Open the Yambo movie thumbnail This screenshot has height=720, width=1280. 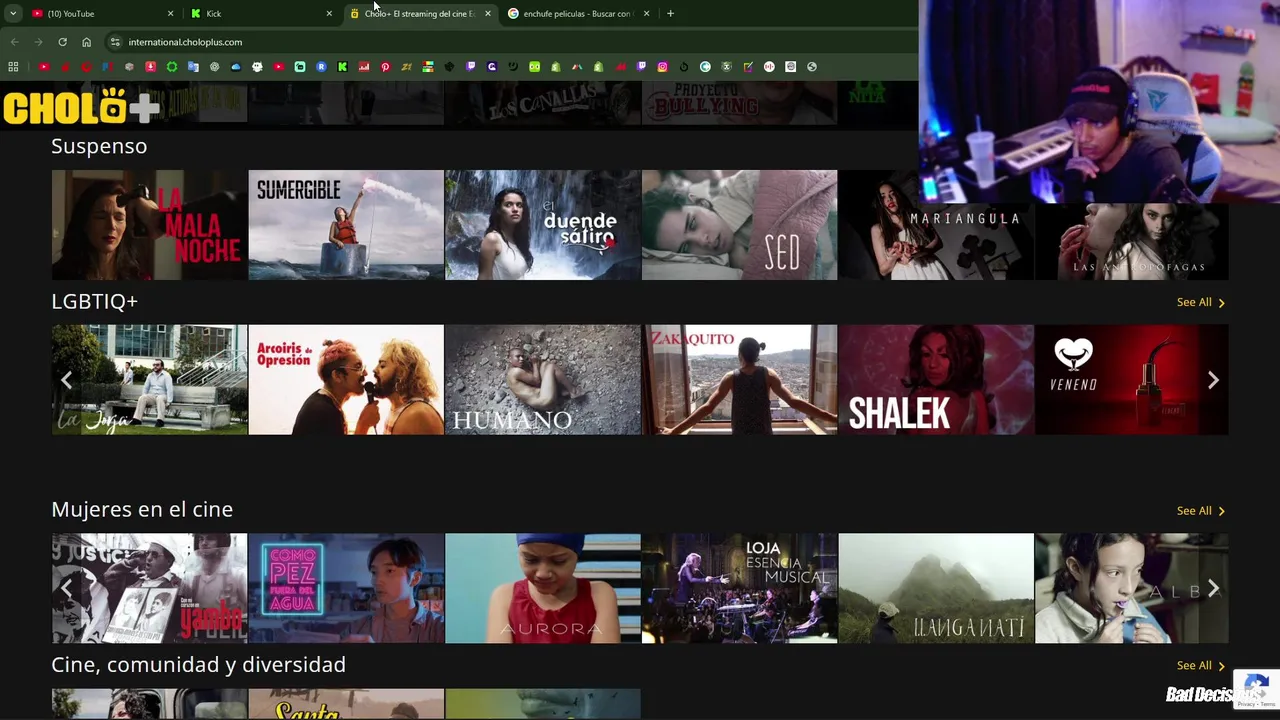click(149, 589)
